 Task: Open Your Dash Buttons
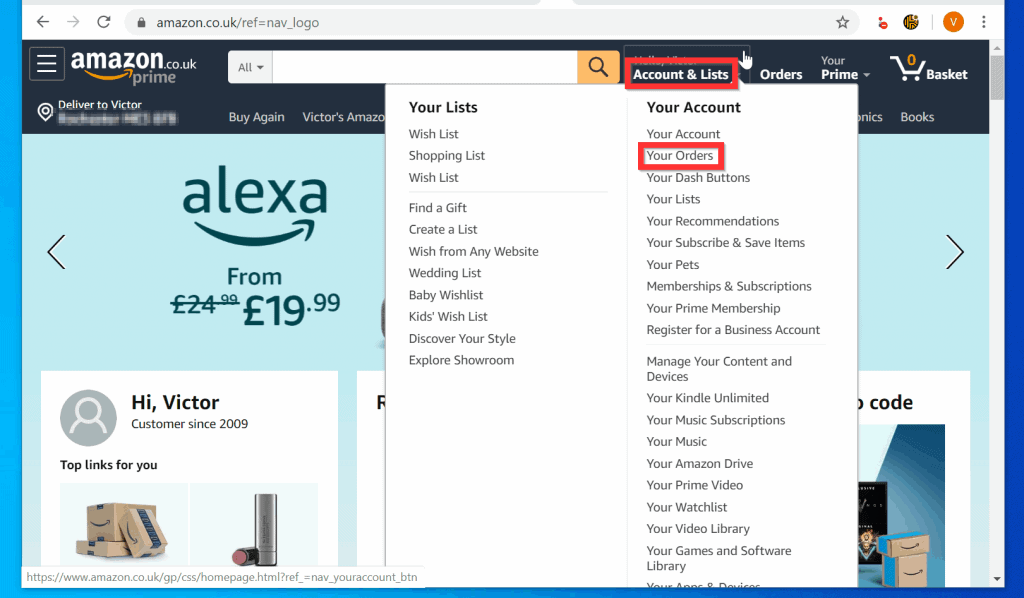click(x=698, y=178)
